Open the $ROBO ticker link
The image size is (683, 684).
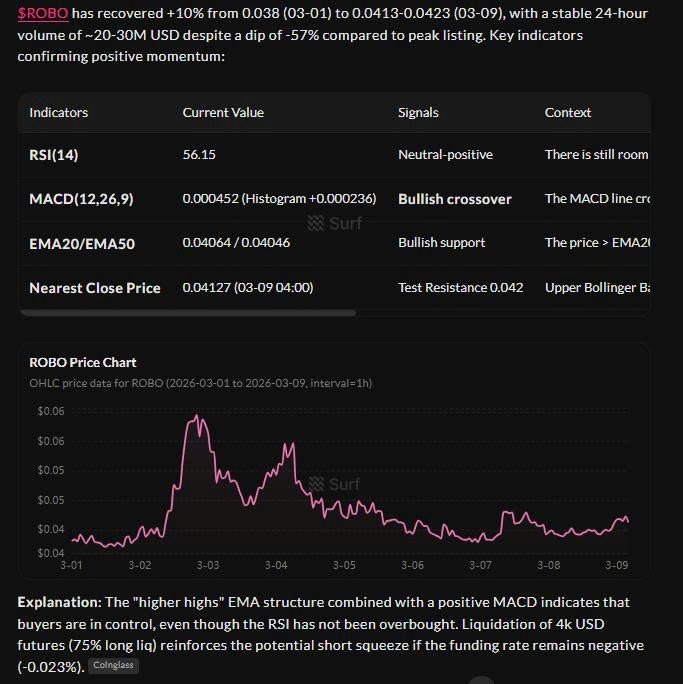coord(42,14)
